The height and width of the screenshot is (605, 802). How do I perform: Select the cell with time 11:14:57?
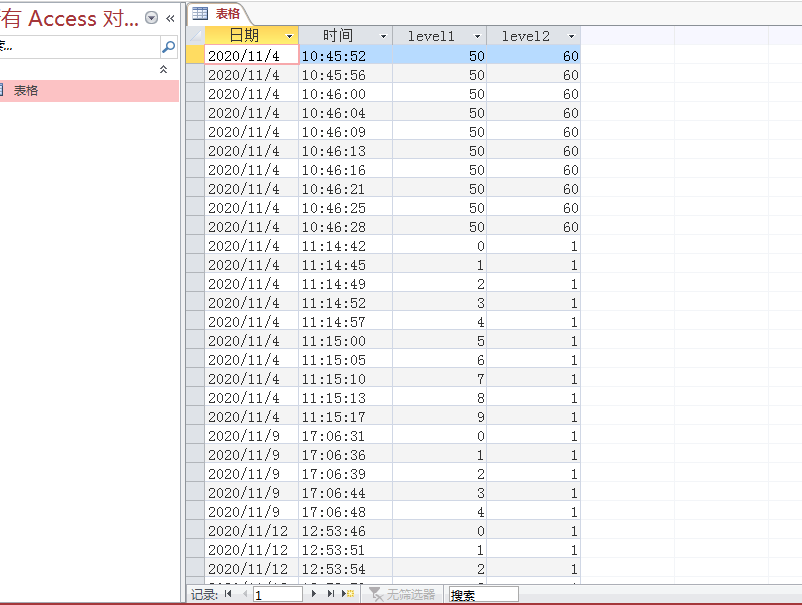(346, 321)
